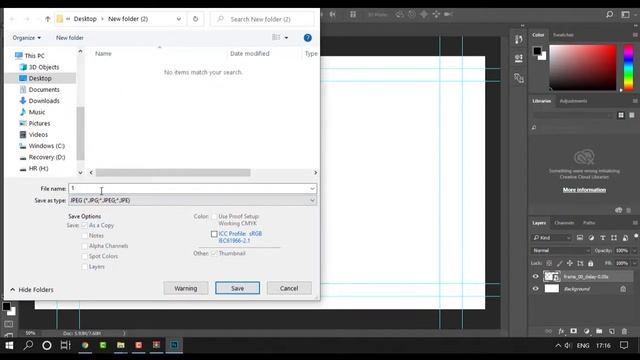Open Windows taskbar search
This screenshot has height=360, width=640.
coord(28,345)
